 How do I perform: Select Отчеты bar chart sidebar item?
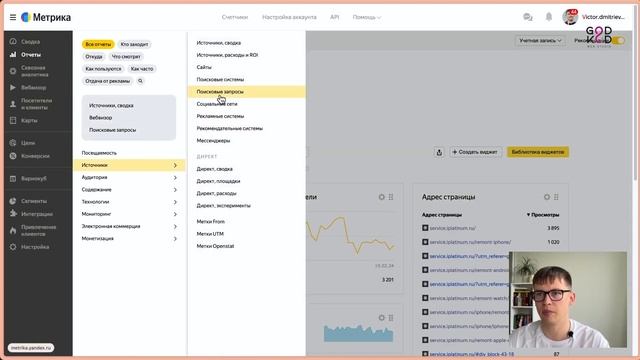pyautogui.click(x=31, y=54)
